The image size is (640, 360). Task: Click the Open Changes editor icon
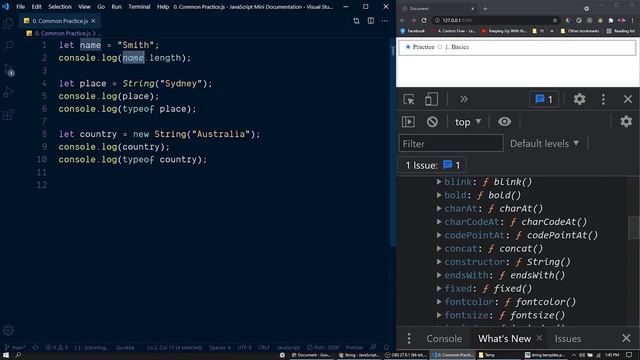(x=356, y=21)
